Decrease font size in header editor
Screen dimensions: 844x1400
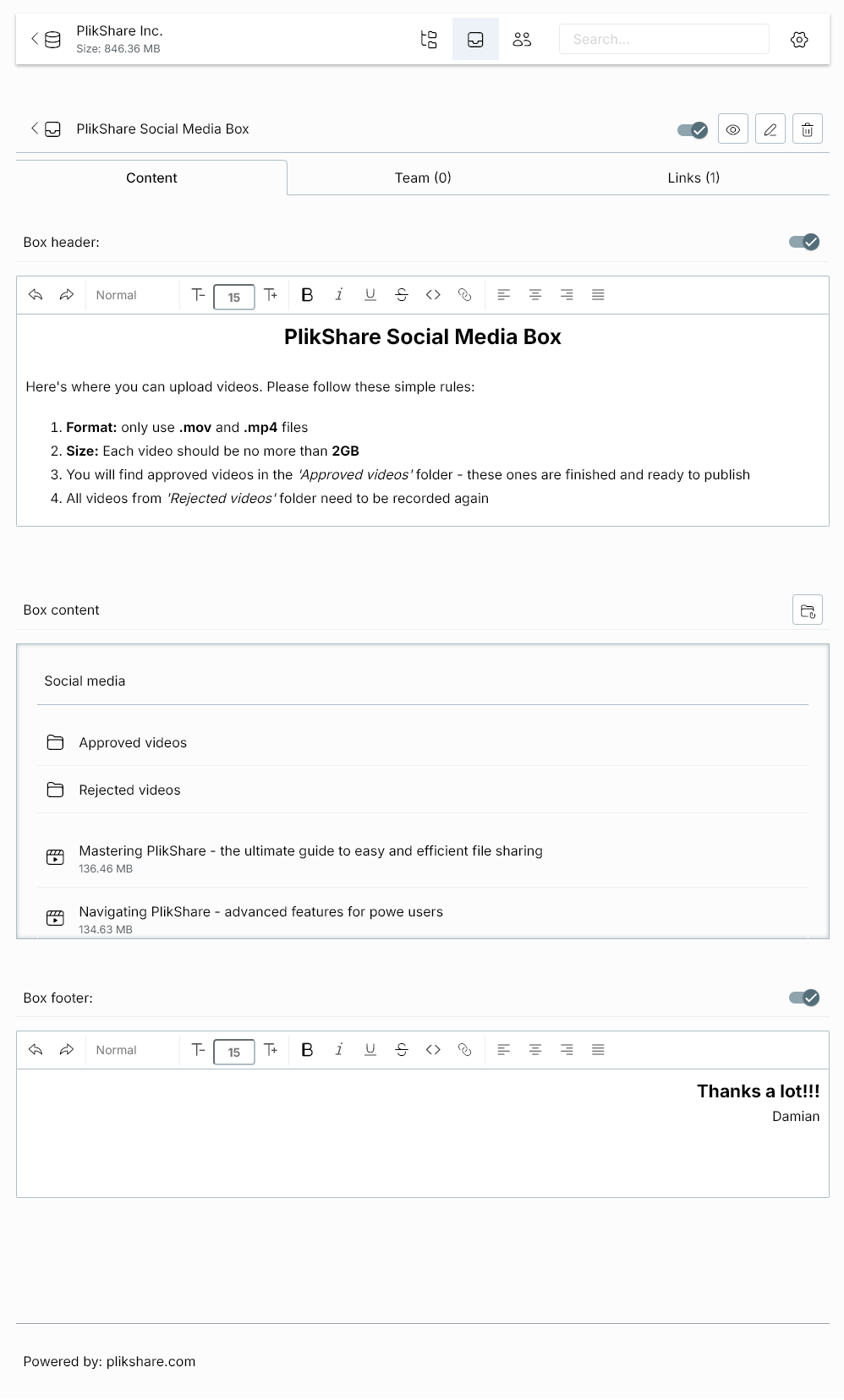click(198, 295)
